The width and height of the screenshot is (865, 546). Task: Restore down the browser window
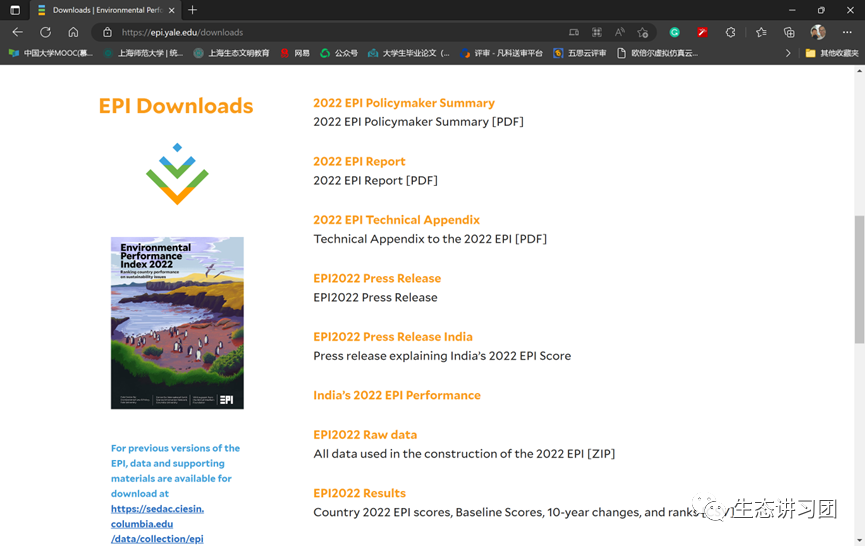(821, 10)
